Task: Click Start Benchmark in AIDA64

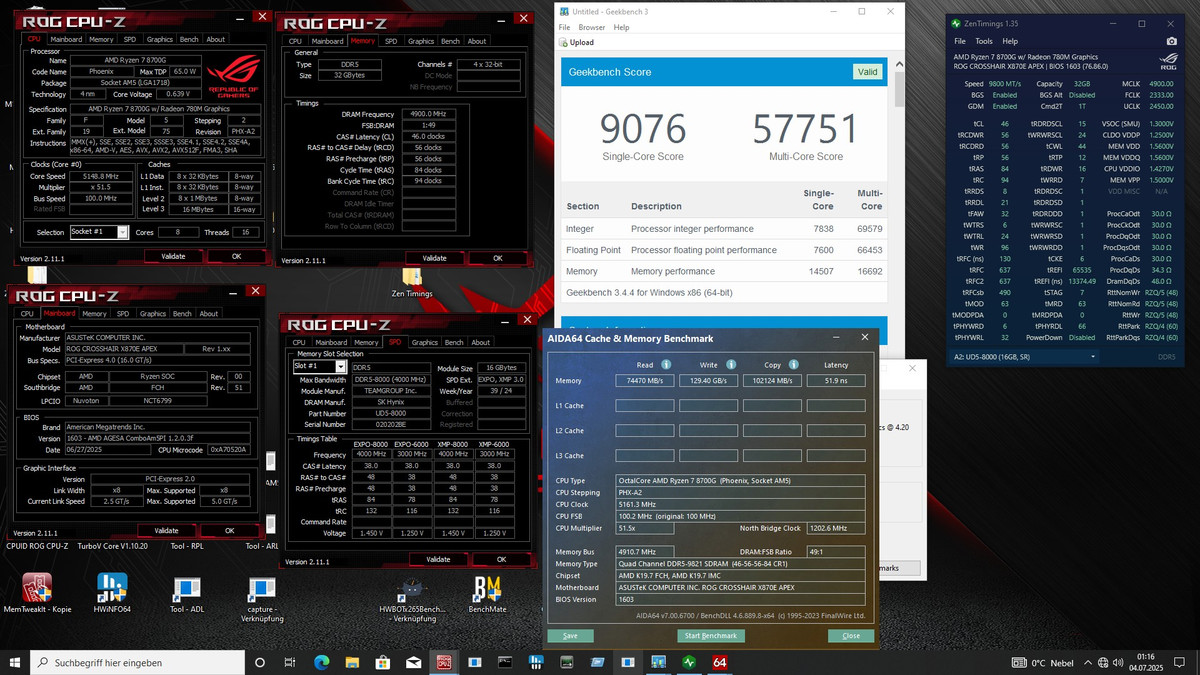Action: coord(711,636)
